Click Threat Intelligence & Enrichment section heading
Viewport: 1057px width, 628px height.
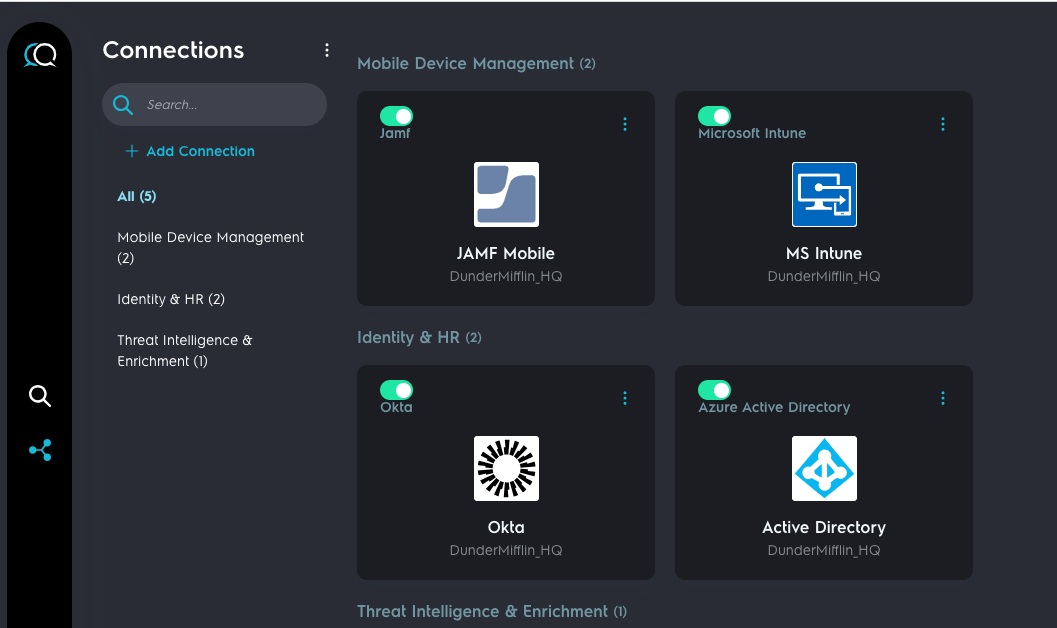point(492,612)
